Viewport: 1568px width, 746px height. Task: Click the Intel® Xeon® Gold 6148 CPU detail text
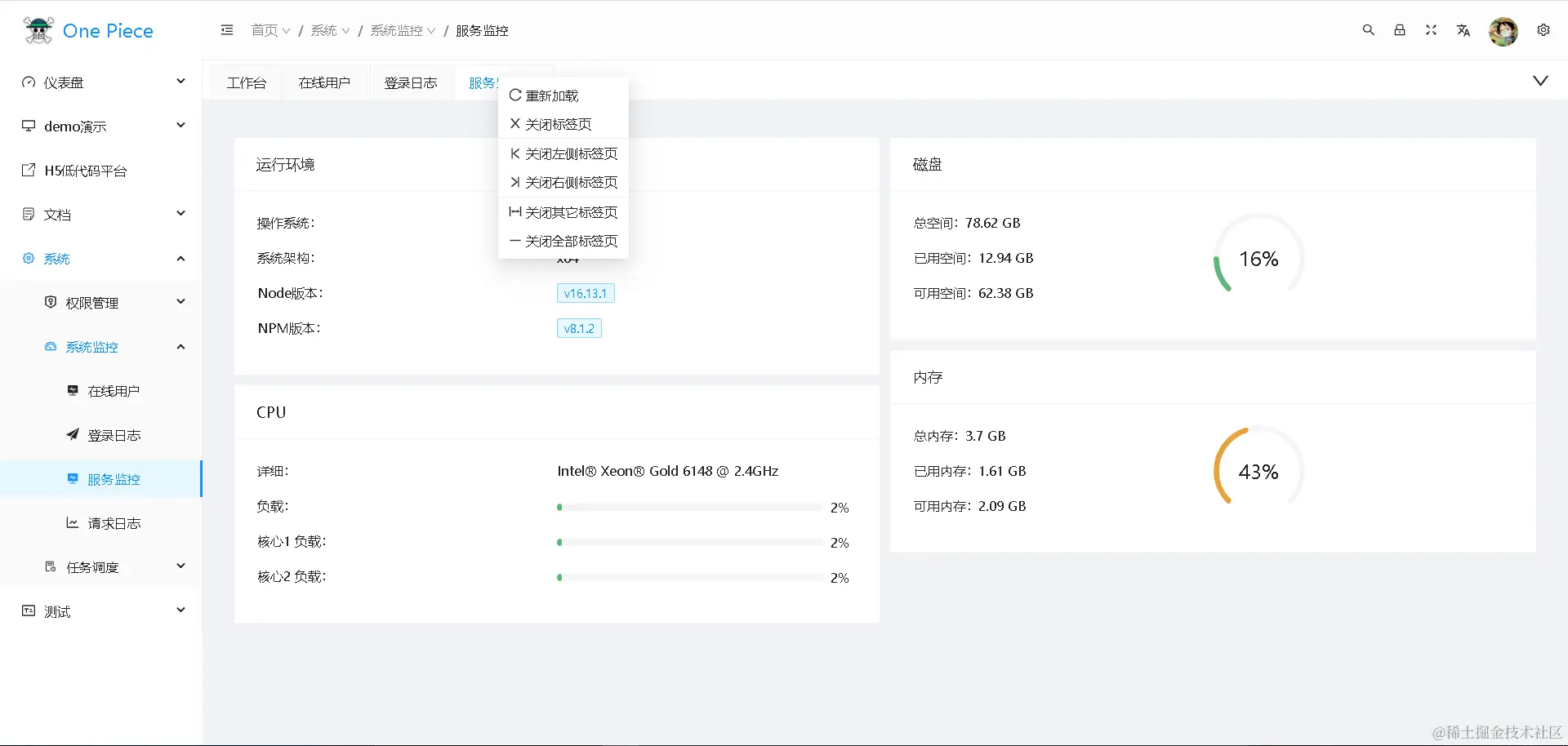pos(668,471)
